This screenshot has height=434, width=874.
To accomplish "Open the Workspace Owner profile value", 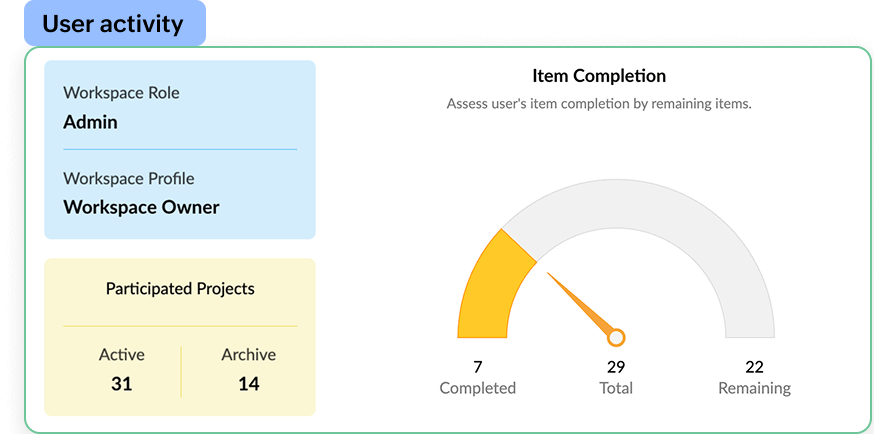I will pos(141,208).
